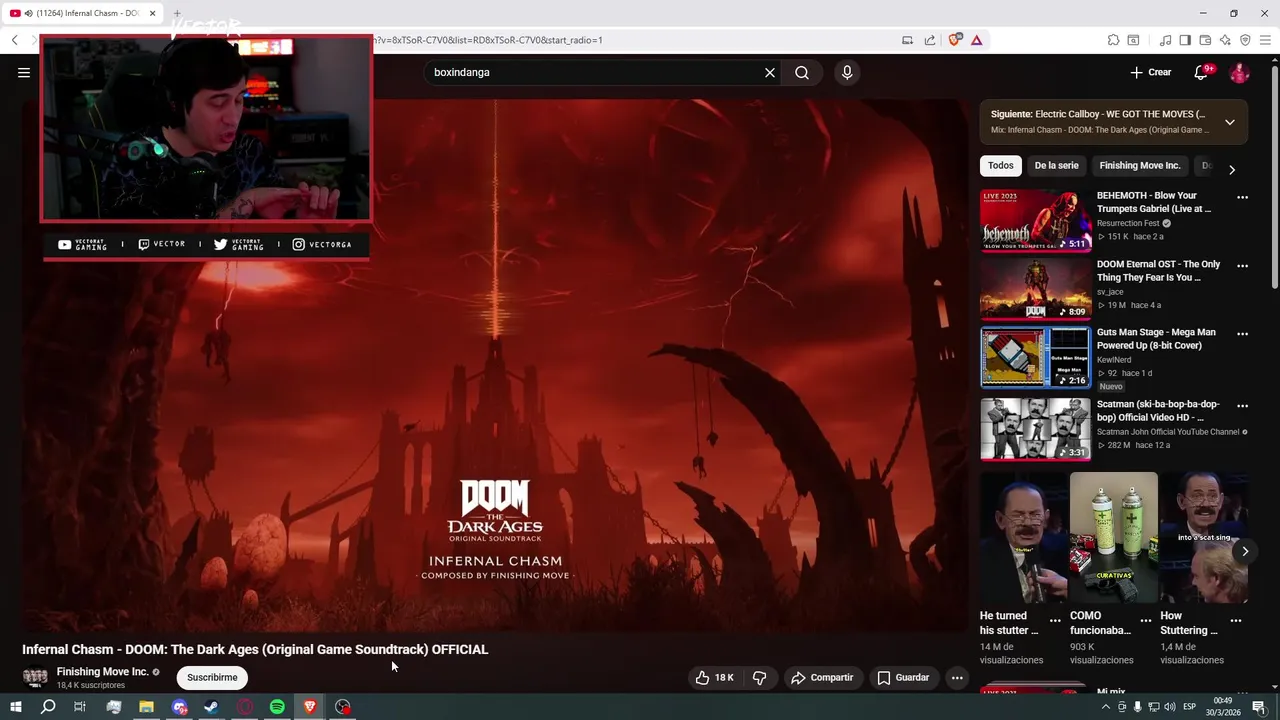
Task: Open options for 'How Stuttering' short
Action: tap(1235, 620)
